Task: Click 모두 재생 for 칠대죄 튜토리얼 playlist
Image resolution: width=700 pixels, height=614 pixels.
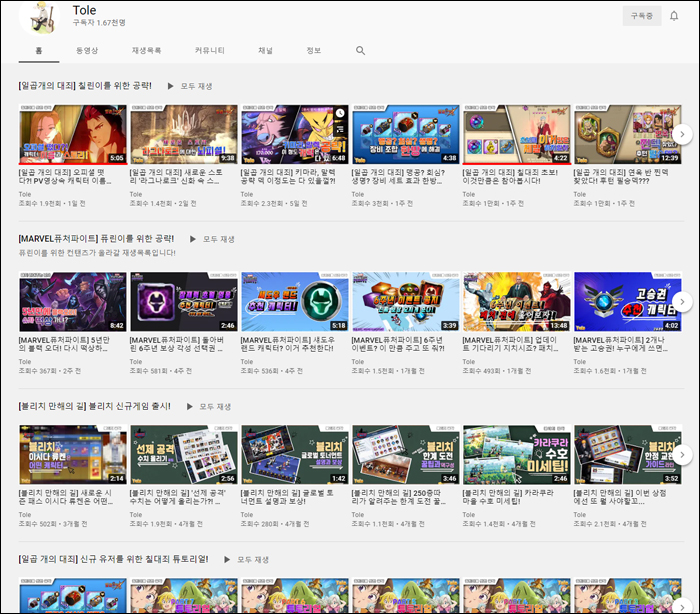Action: coord(253,560)
